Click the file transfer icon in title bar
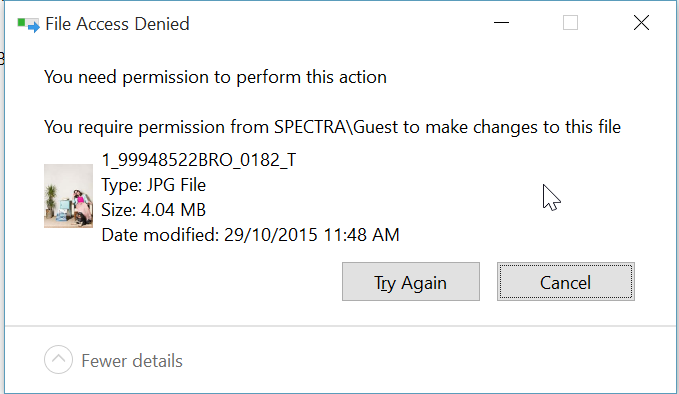The width and height of the screenshot is (679, 394). (28, 25)
